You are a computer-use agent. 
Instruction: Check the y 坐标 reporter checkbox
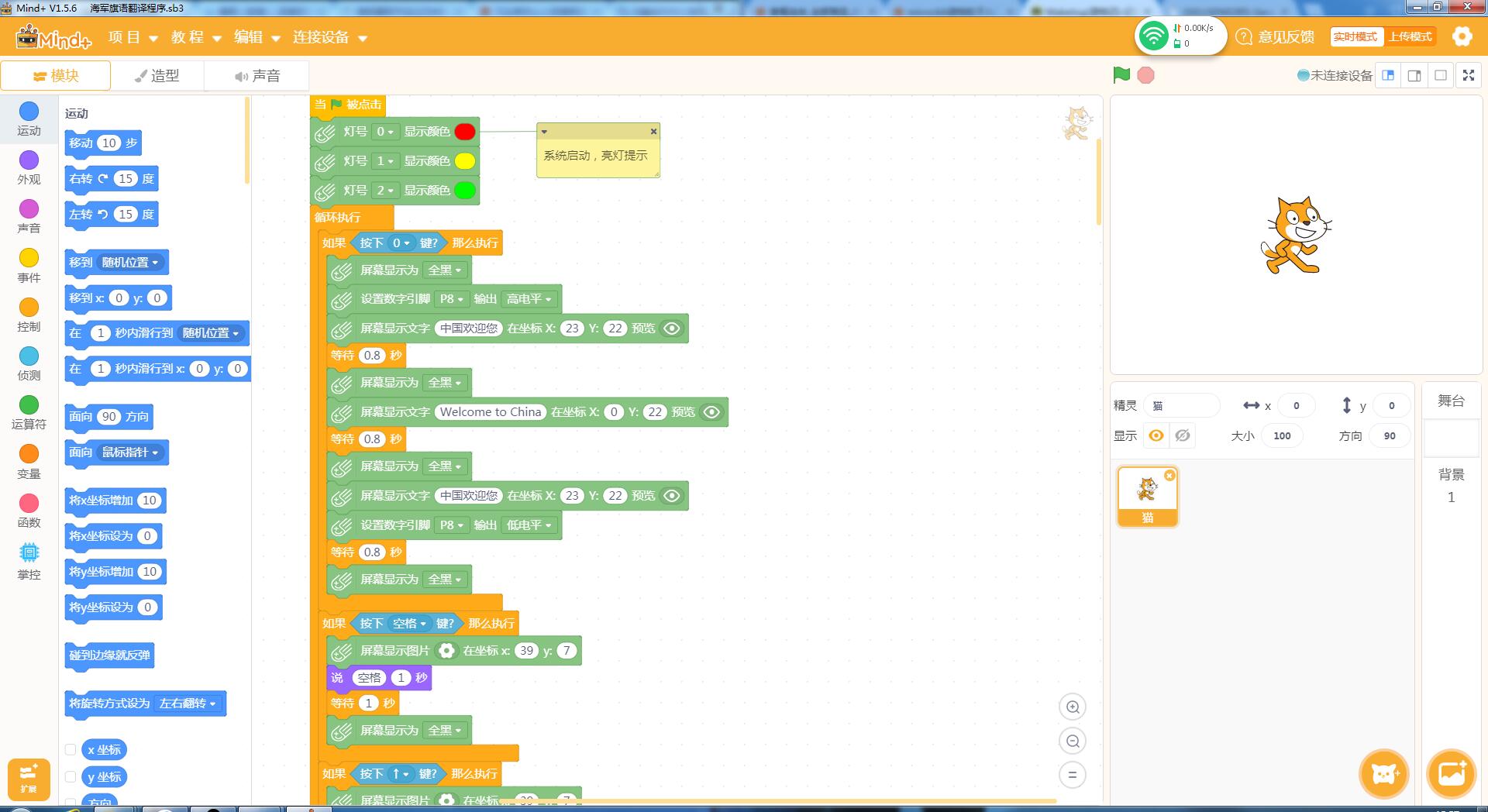[x=71, y=776]
